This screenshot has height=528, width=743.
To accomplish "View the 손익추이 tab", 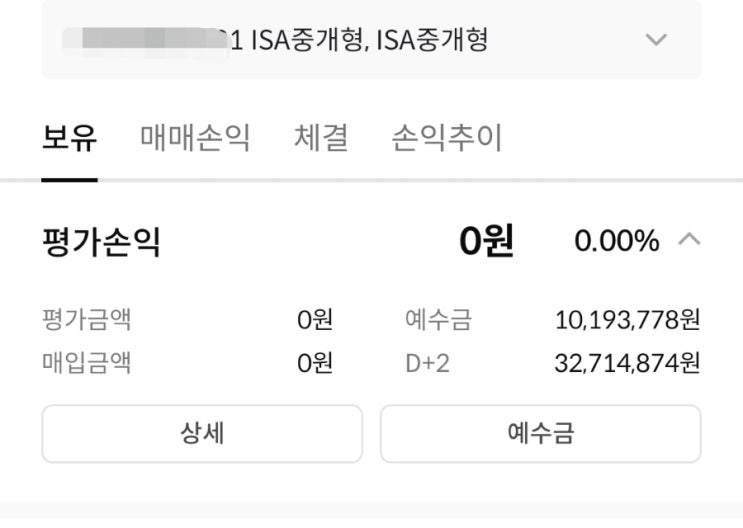I will [x=446, y=138].
